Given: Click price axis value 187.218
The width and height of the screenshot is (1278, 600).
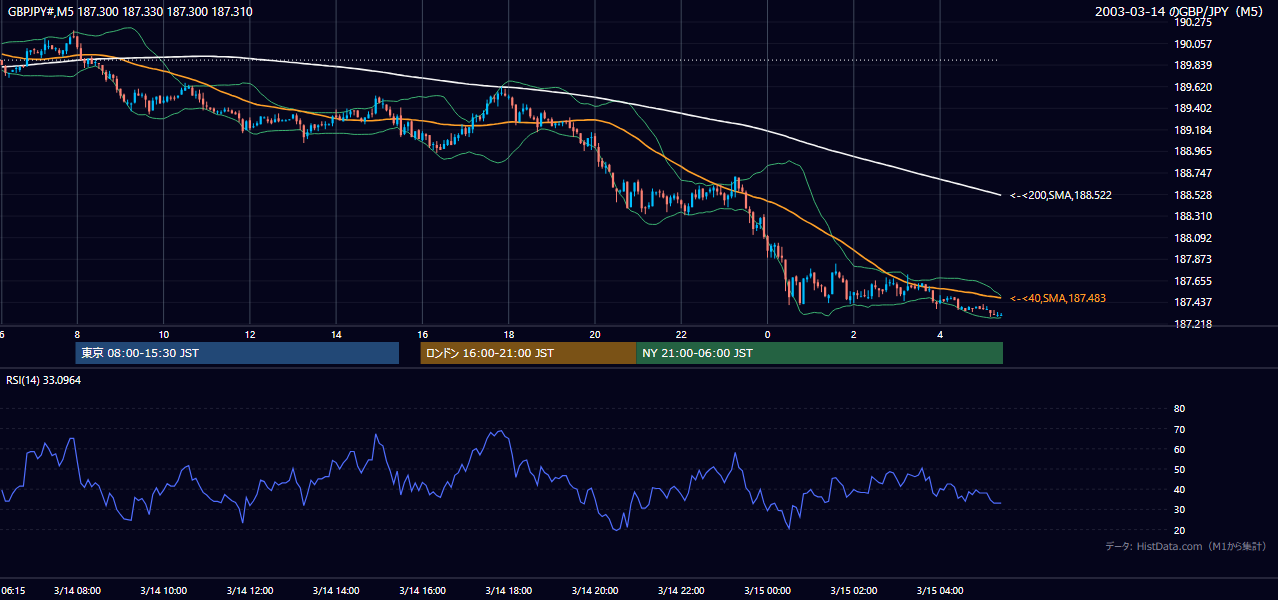Looking at the screenshot, I should pyautogui.click(x=1193, y=324).
